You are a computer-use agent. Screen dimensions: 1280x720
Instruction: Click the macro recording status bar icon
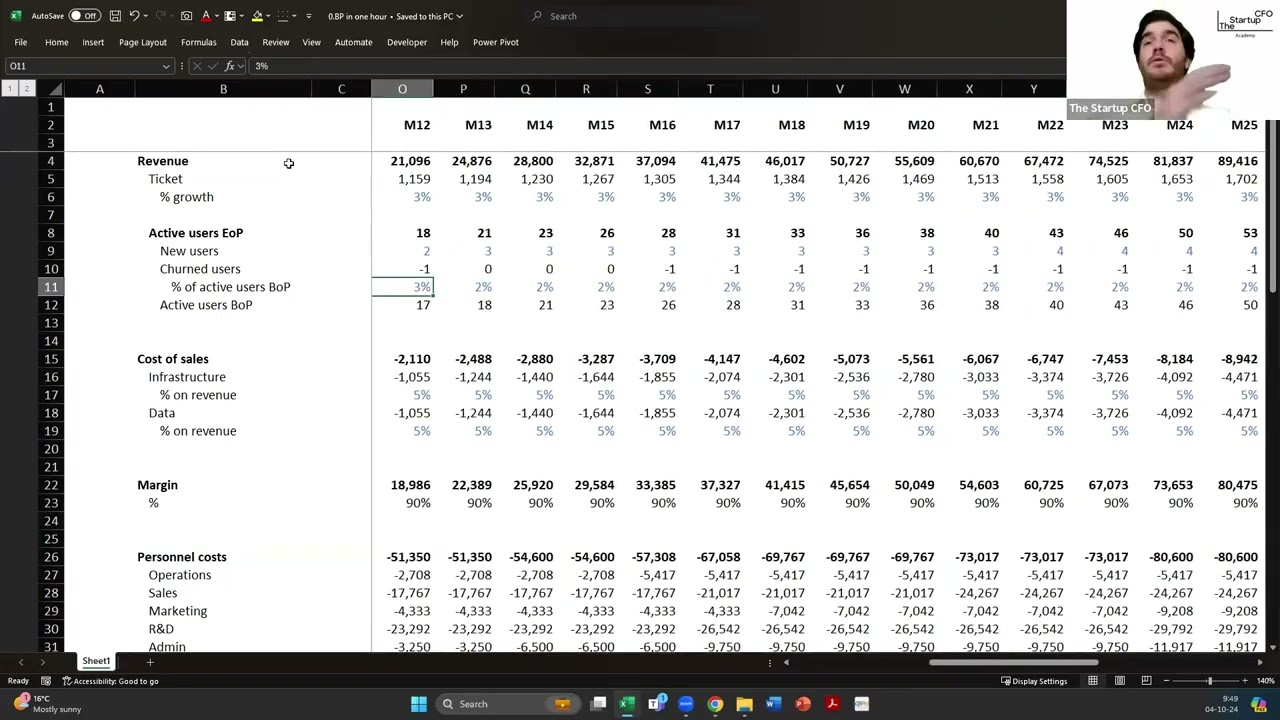[45, 681]
